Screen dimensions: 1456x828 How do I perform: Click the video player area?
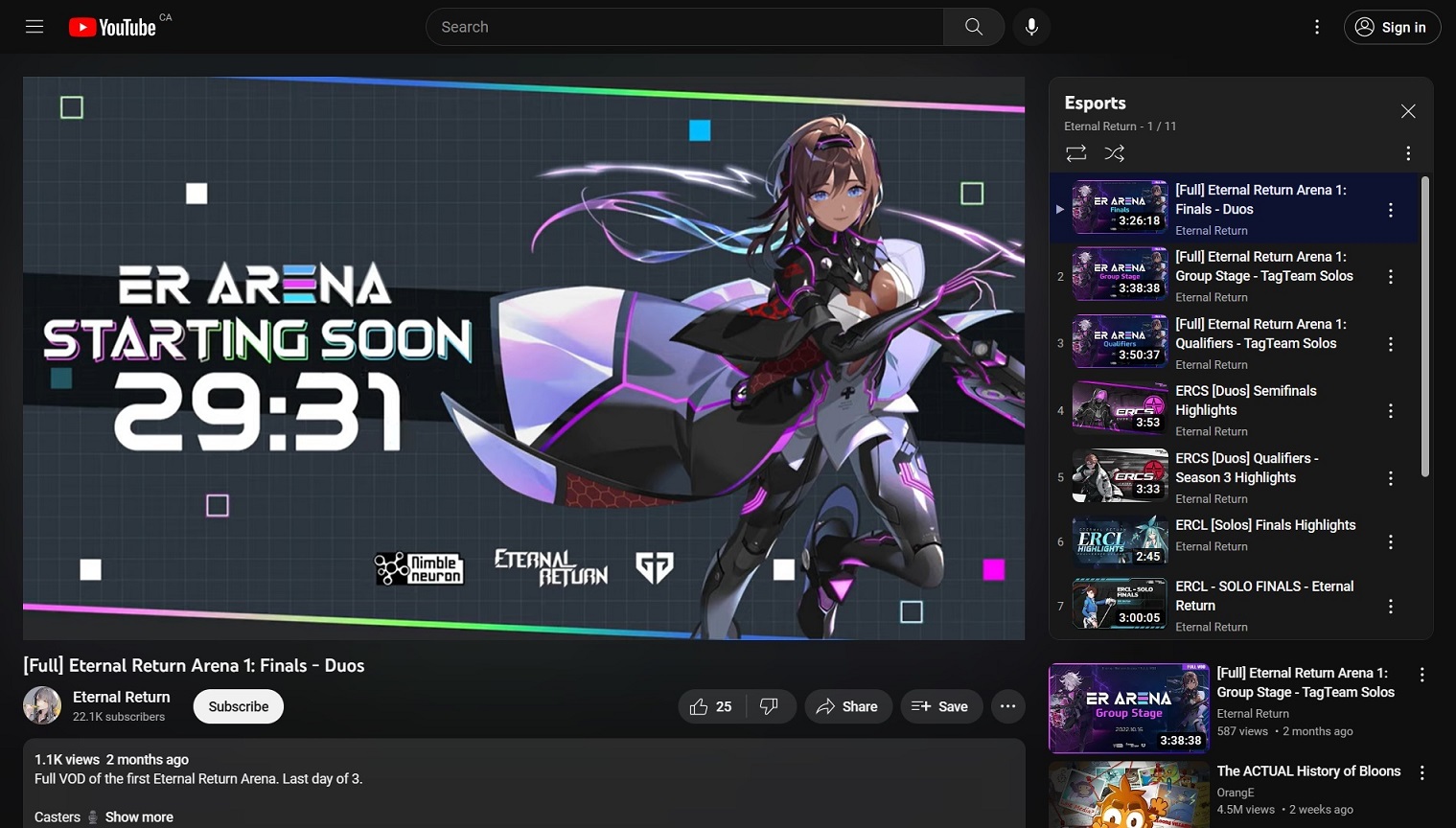(x=523, y=358)
